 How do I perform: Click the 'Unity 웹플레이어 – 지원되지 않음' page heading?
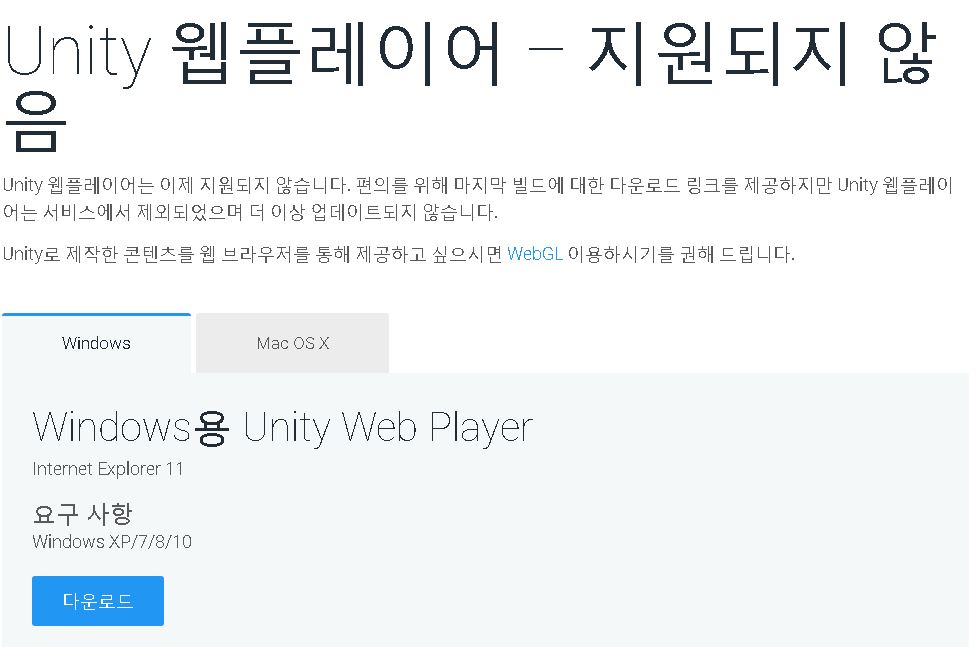click(x=471, y=86)
